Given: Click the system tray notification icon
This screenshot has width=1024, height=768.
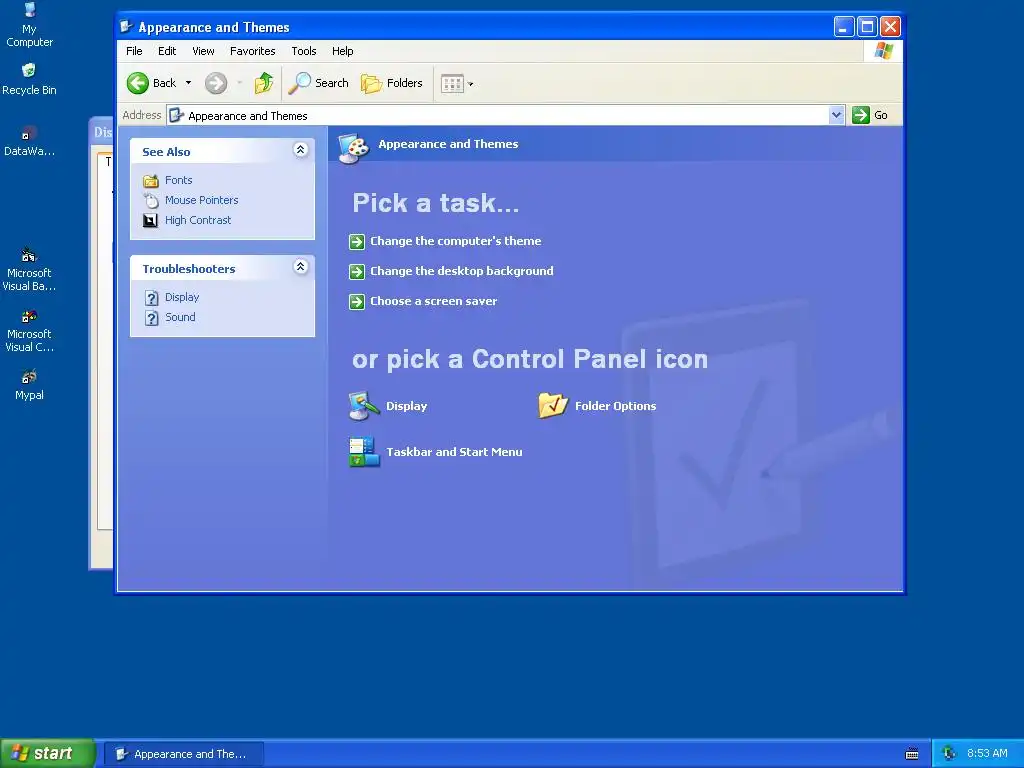Looking at the screenshot, I should pos(950,754).
